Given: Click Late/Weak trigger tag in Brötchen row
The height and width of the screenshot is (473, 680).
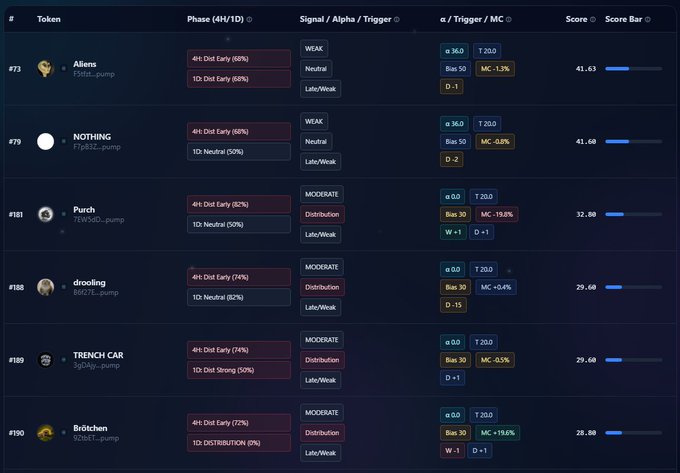Looking at the screenshot, I should (320, 453).
